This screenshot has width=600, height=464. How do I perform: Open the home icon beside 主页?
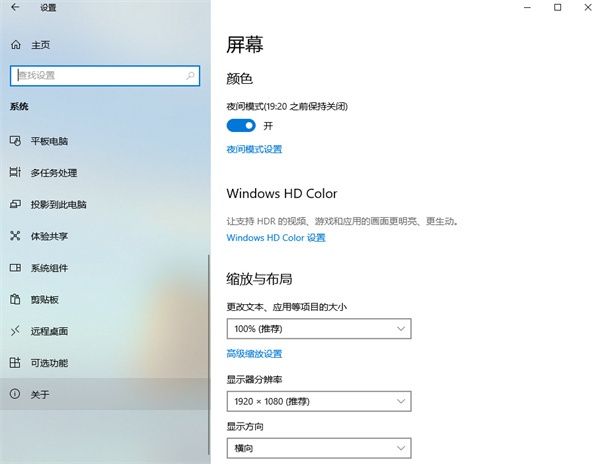tap(16, 45)
